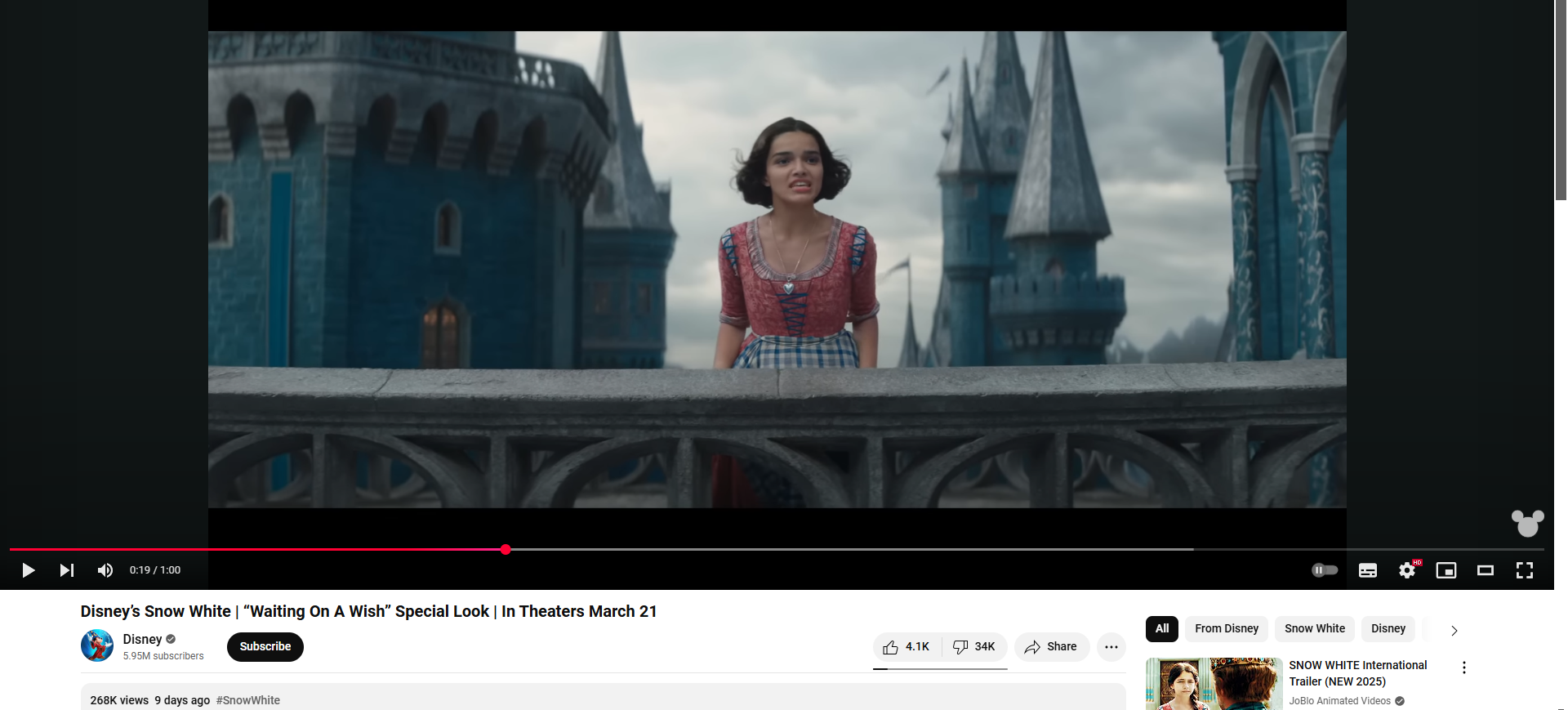Open SNOW WHITE International Trailer thumbnail
This screenshot has height=710, width=1568.
pos(1213,684)
